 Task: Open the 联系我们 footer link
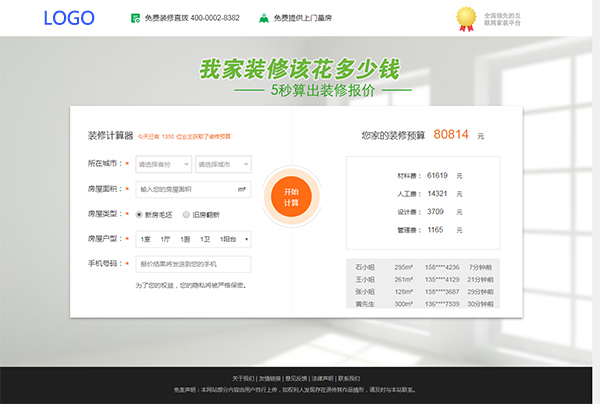[x=348, y=379]
